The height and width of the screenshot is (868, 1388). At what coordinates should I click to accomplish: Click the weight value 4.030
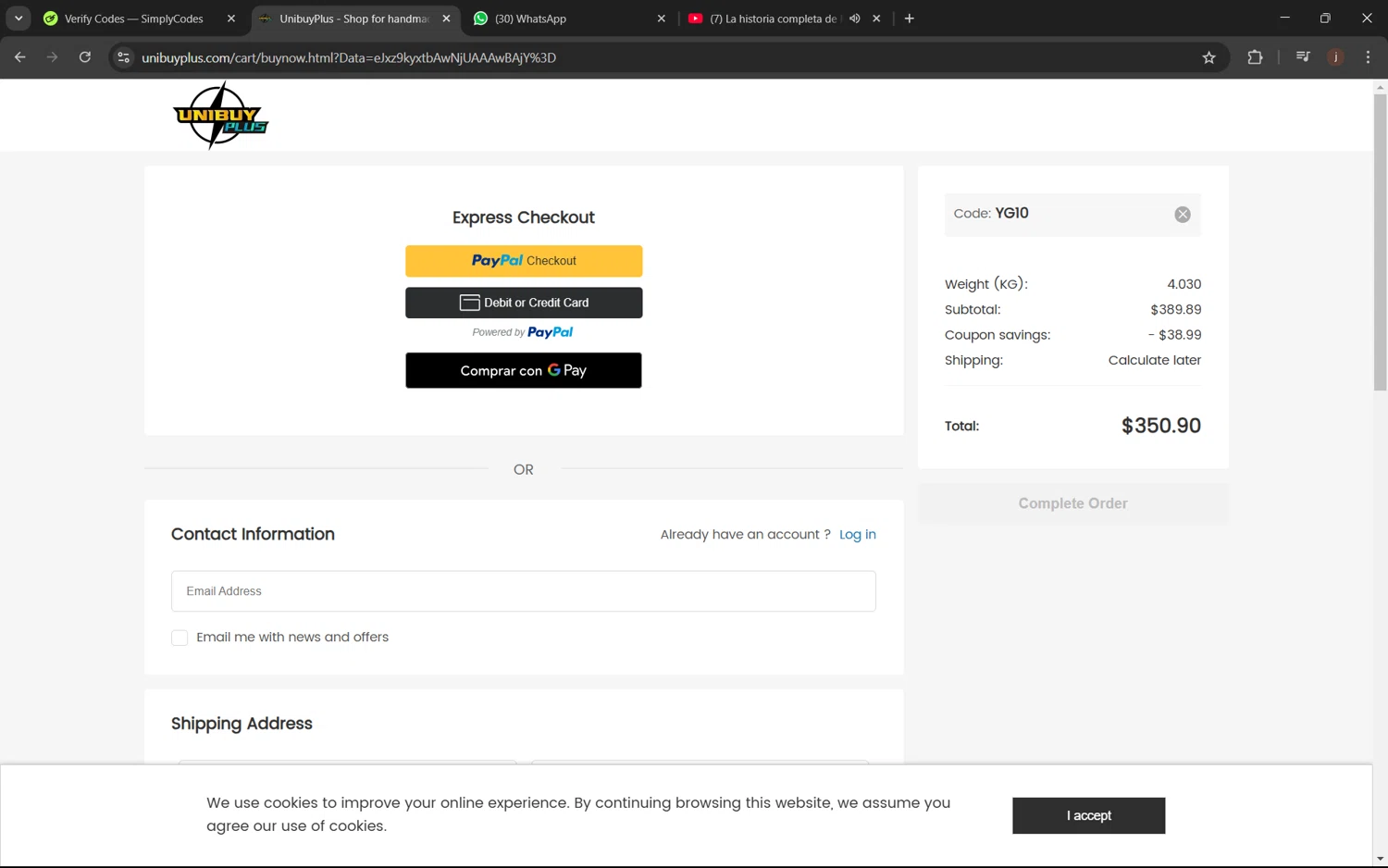[1184, 284]
